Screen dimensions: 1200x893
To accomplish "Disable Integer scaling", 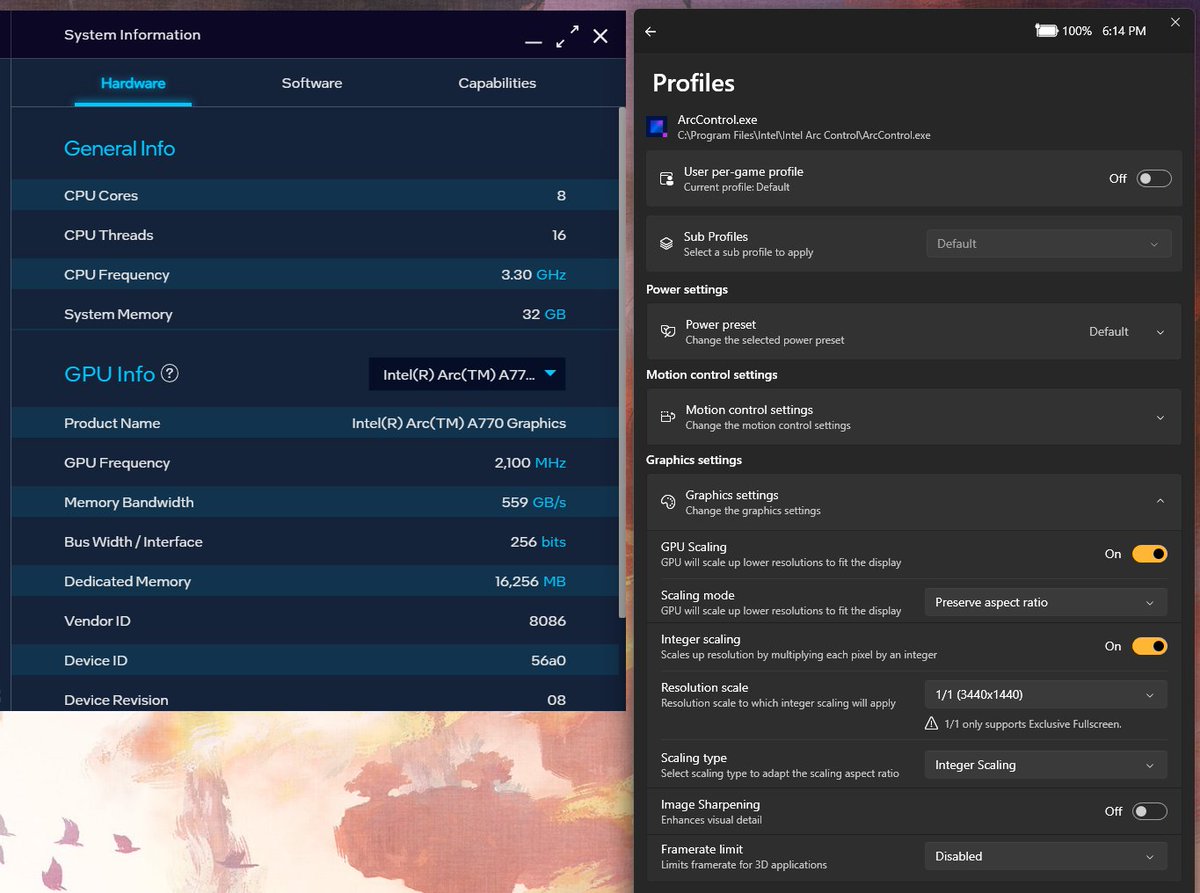I will click(x=1149, y=646).
